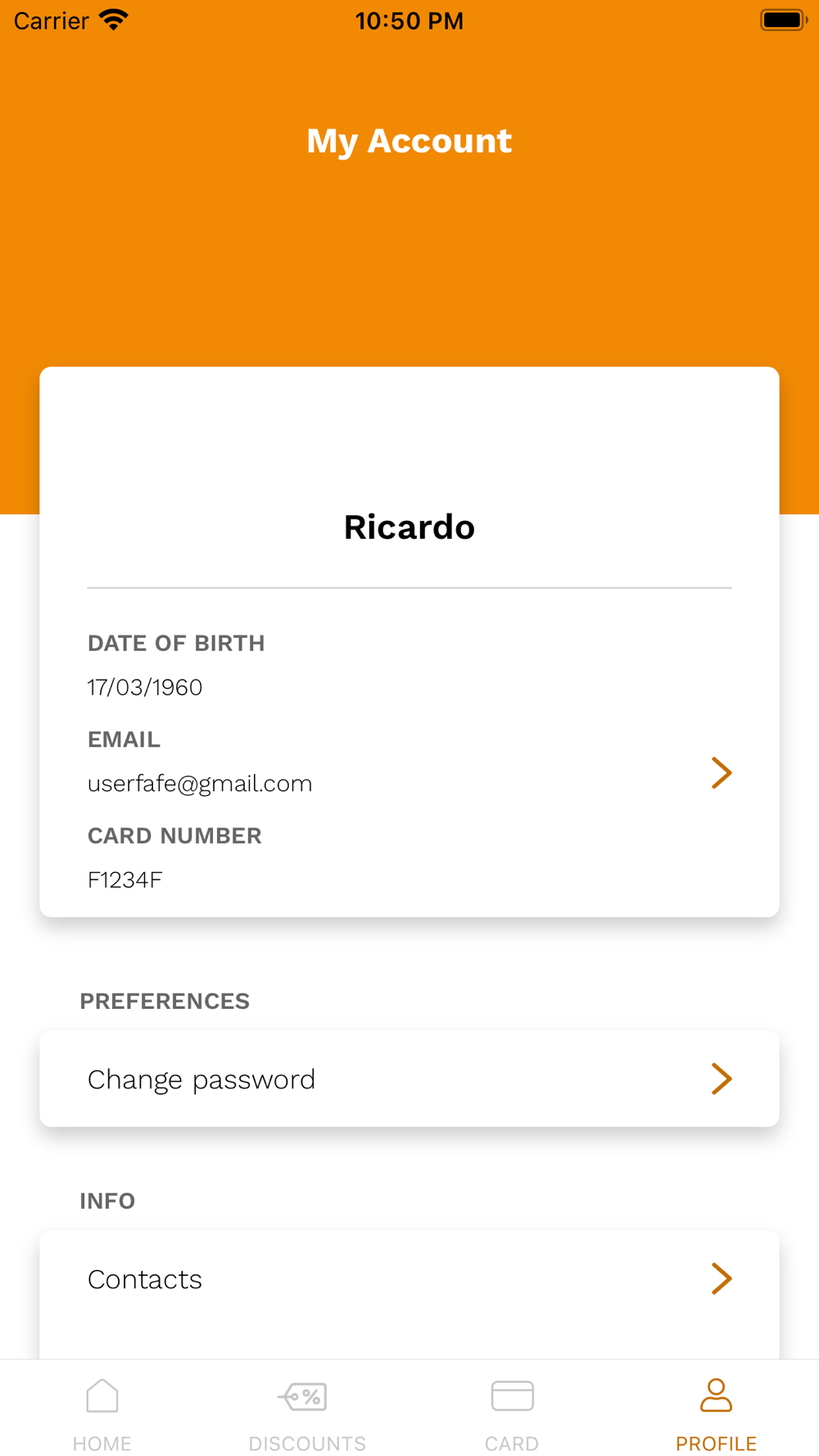Open the Discounts tag icon
This screenshot has height=1456, width=819.
click(x=304, y=1396)
